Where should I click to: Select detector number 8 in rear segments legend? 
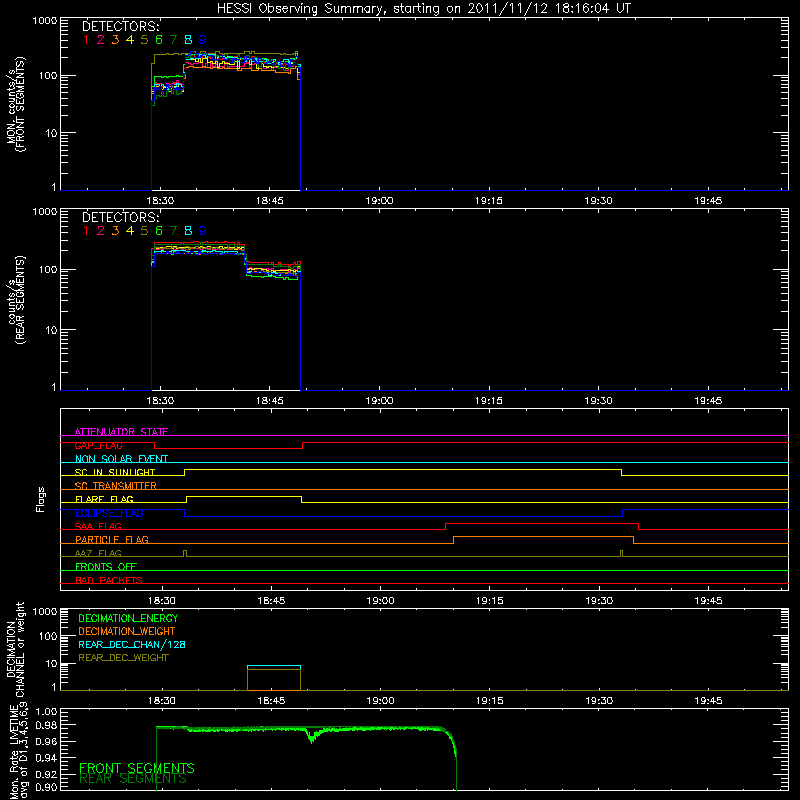[188, 231]
